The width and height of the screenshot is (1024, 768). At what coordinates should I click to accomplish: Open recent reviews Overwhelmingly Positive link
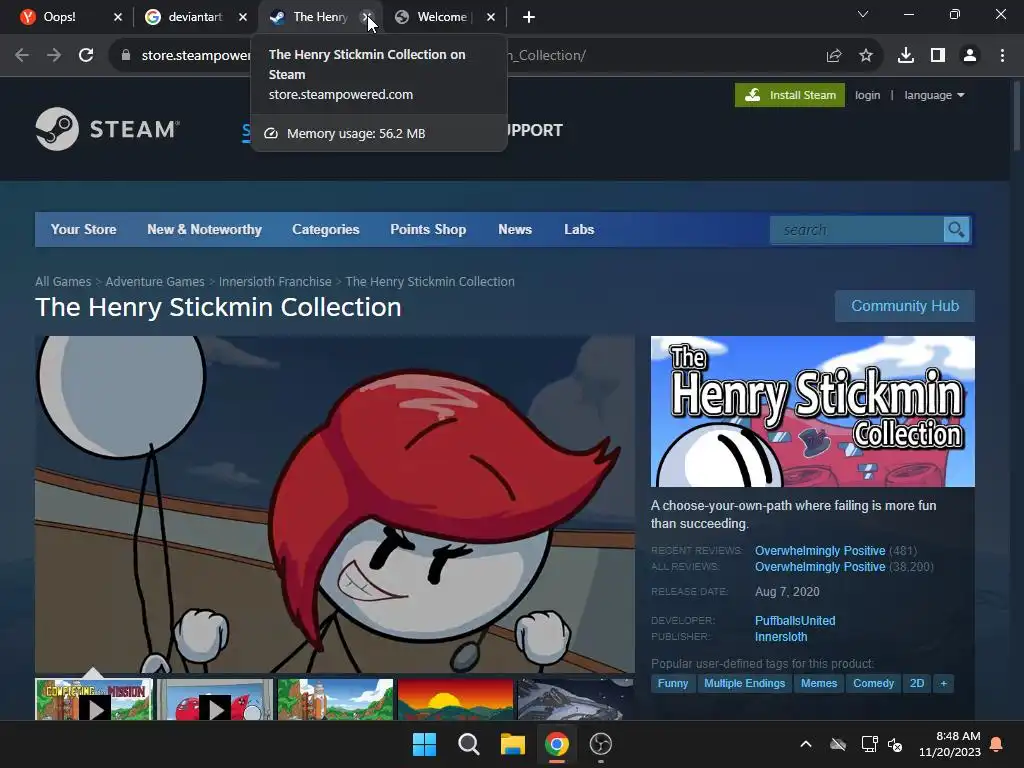[x=820, y=551]
